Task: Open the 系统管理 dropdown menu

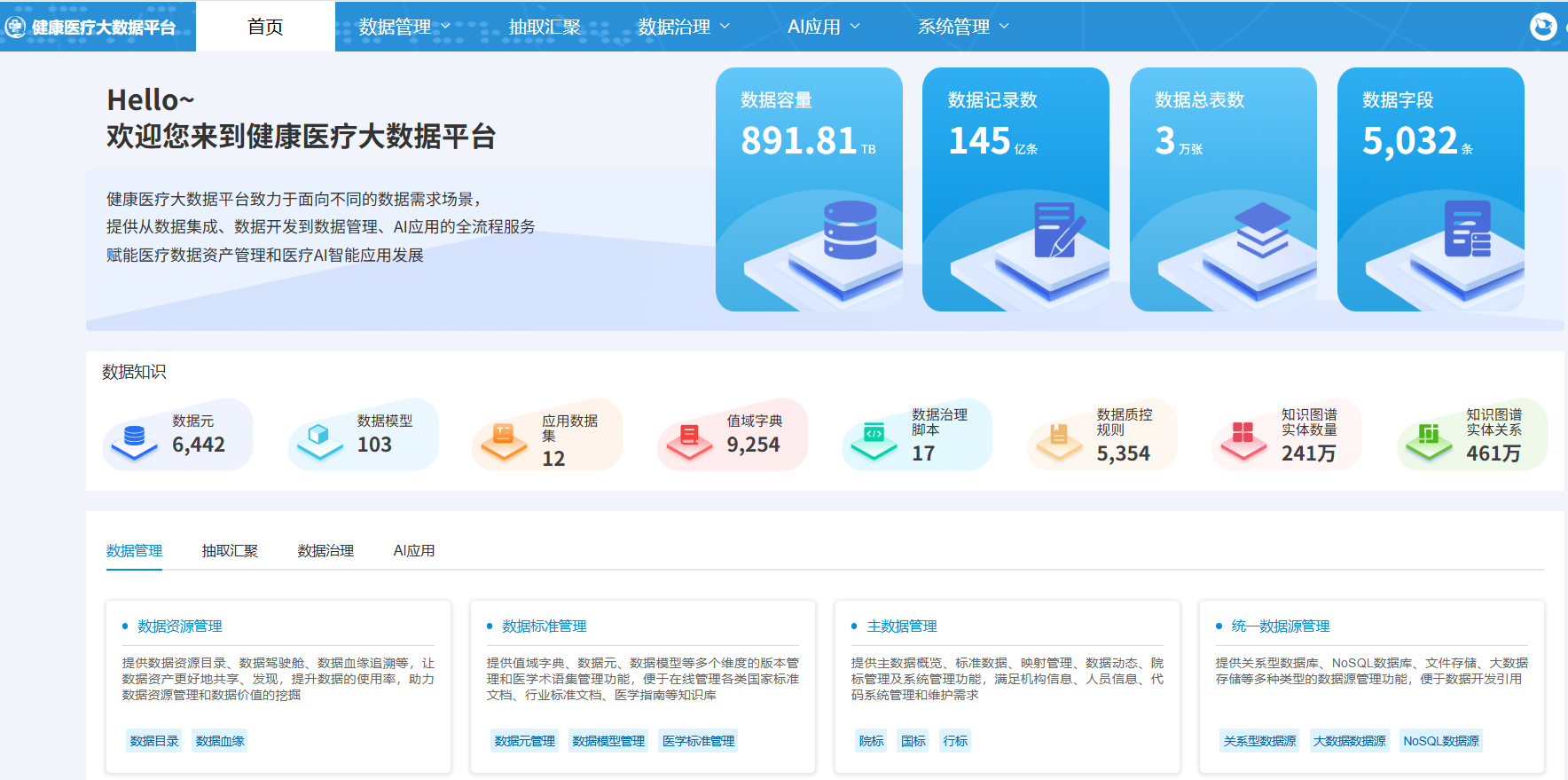Action: tap(963, 27)
